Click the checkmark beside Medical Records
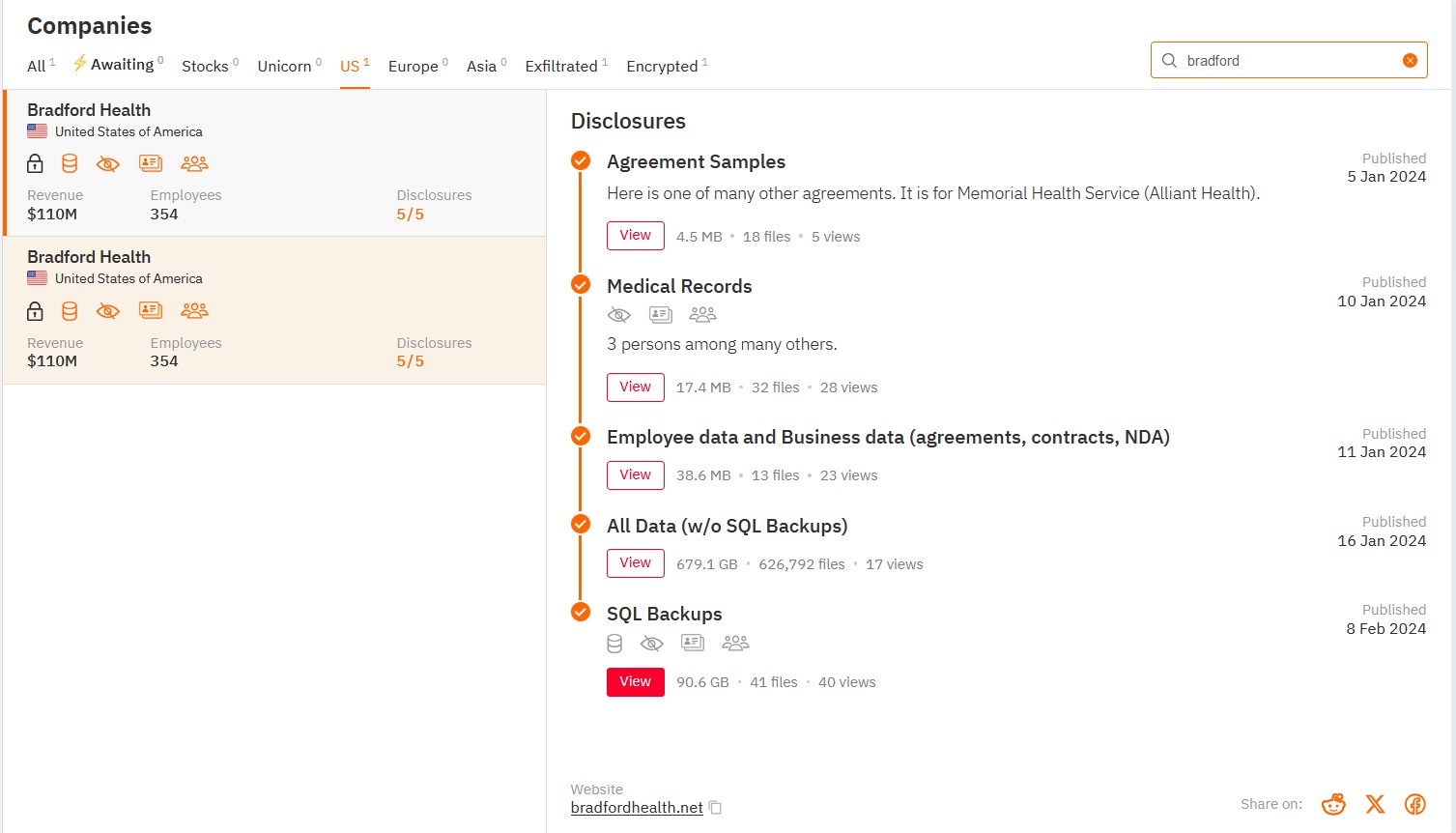Image resolution: width=1456 pixels, height=833 pixels. 581,284
